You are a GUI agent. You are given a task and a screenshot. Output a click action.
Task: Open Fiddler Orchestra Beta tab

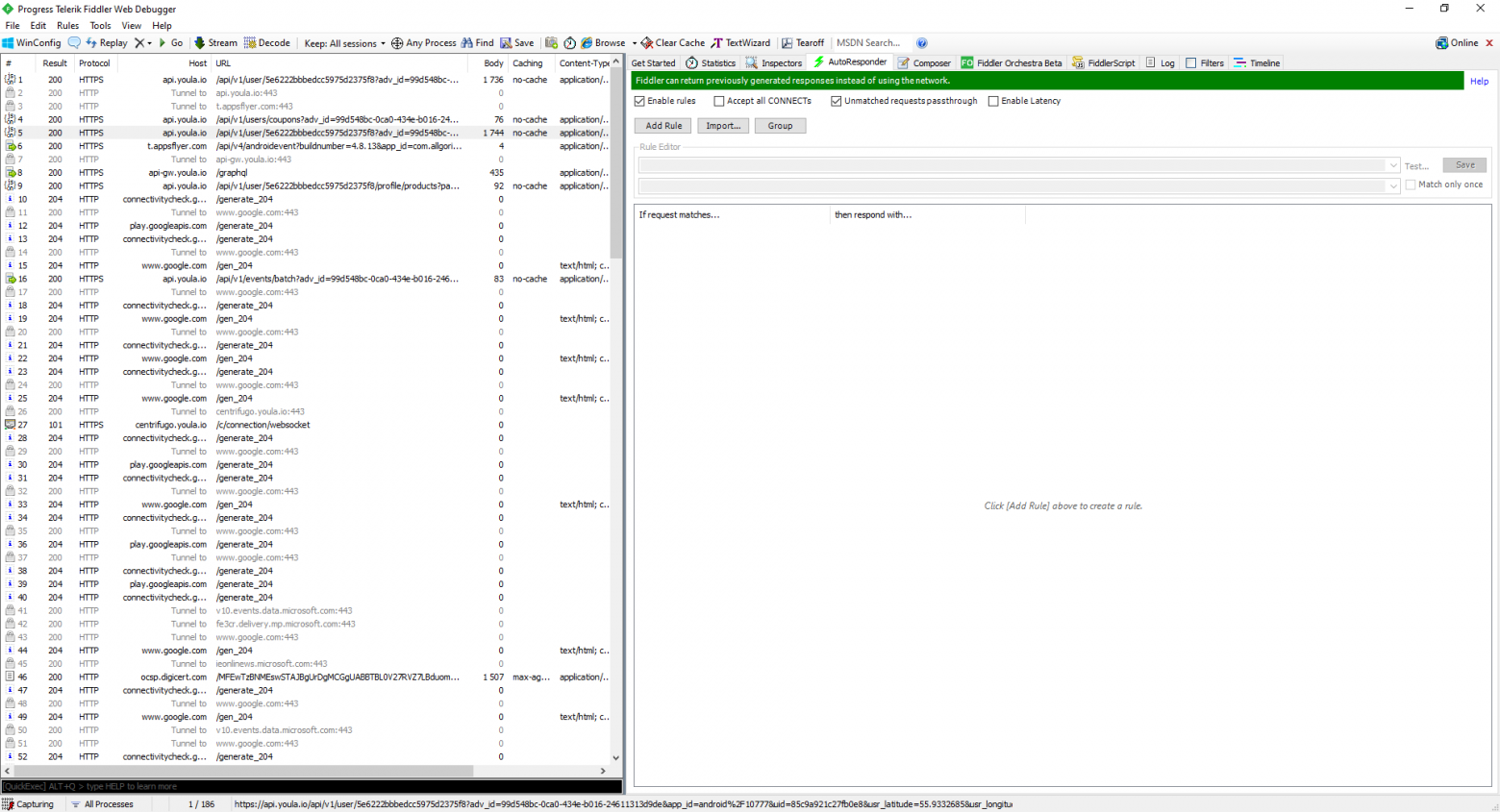pyautogui.click(x=1012, y=63)
